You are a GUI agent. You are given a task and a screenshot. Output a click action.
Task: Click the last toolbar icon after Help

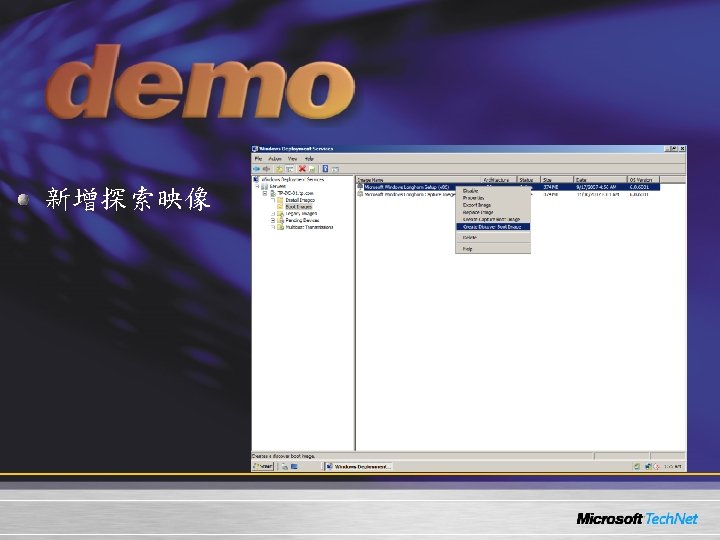point(335,169)
